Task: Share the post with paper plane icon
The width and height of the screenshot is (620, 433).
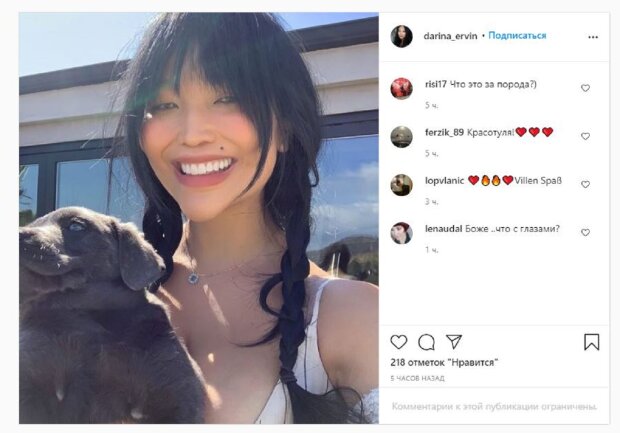Action: click(x=454, y=342)
